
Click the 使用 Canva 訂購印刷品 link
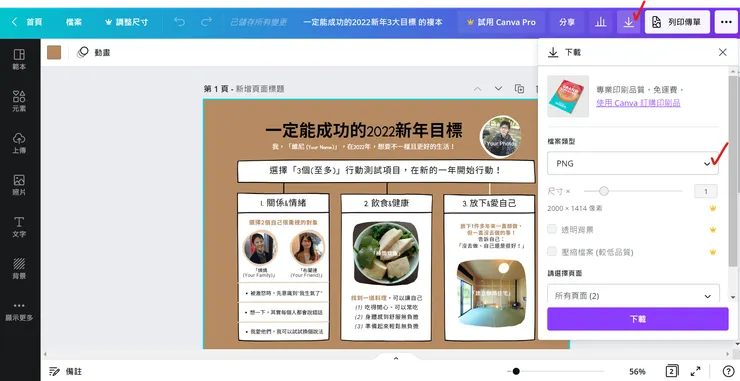[x=638, y=103]
